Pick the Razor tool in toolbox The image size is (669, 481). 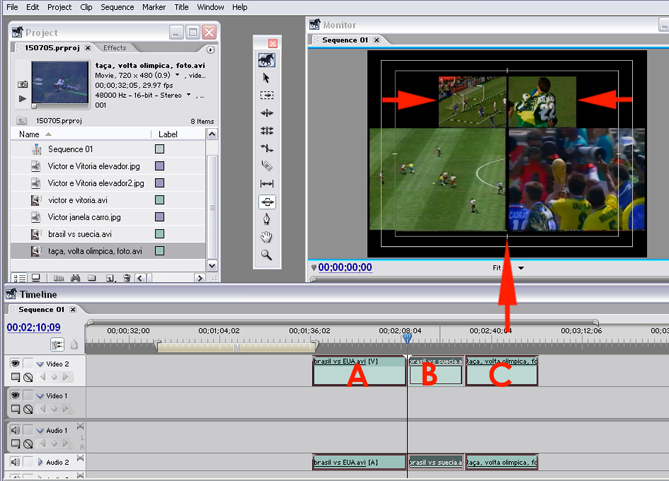coord(266,166)
